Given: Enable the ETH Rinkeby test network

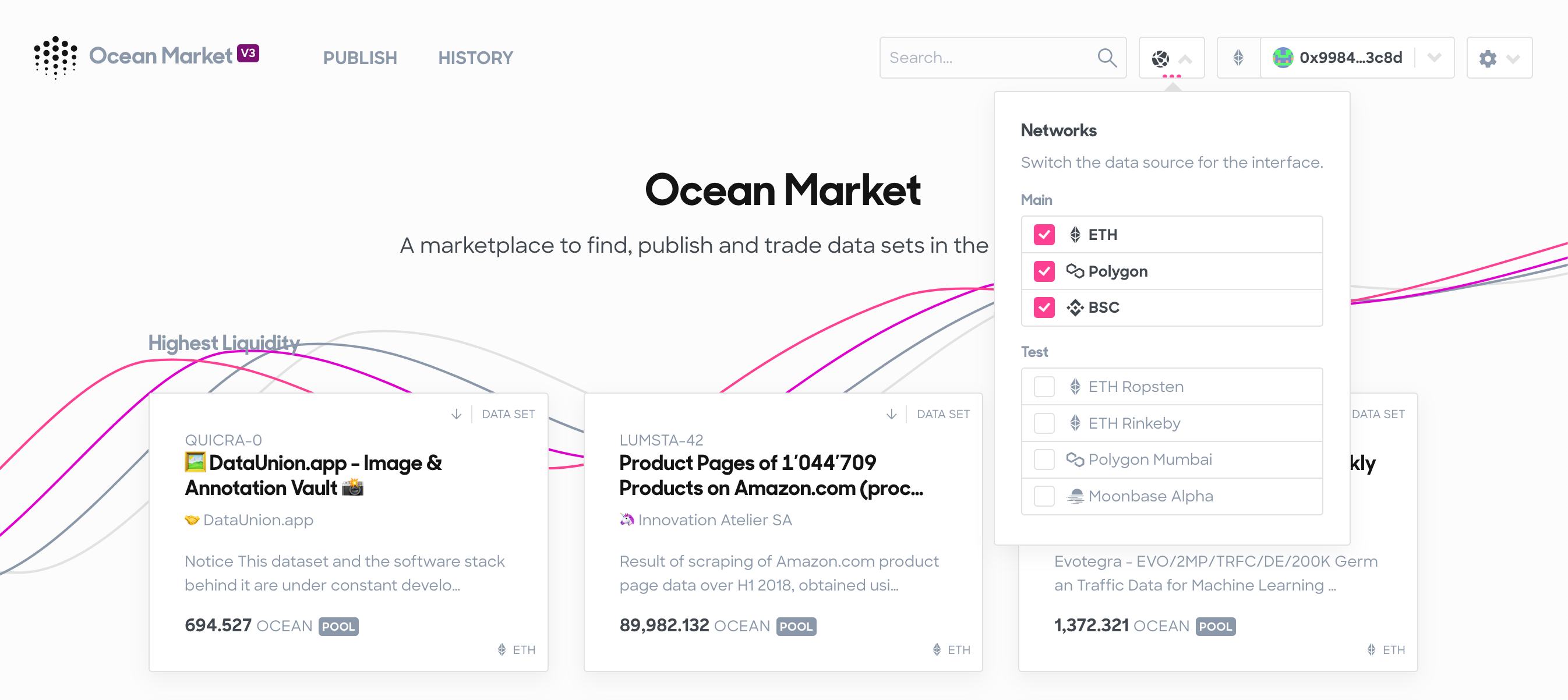Looking at the screenshot, I should pos(1044,423).
